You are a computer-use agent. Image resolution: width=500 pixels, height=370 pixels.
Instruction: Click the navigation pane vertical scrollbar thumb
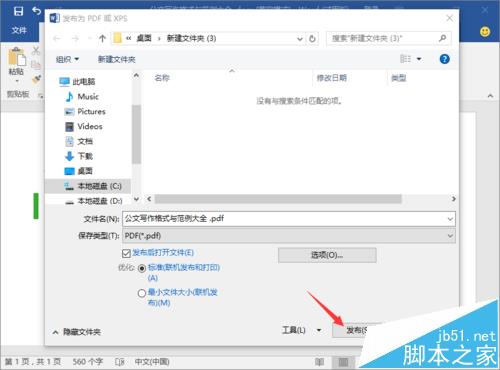136,134
